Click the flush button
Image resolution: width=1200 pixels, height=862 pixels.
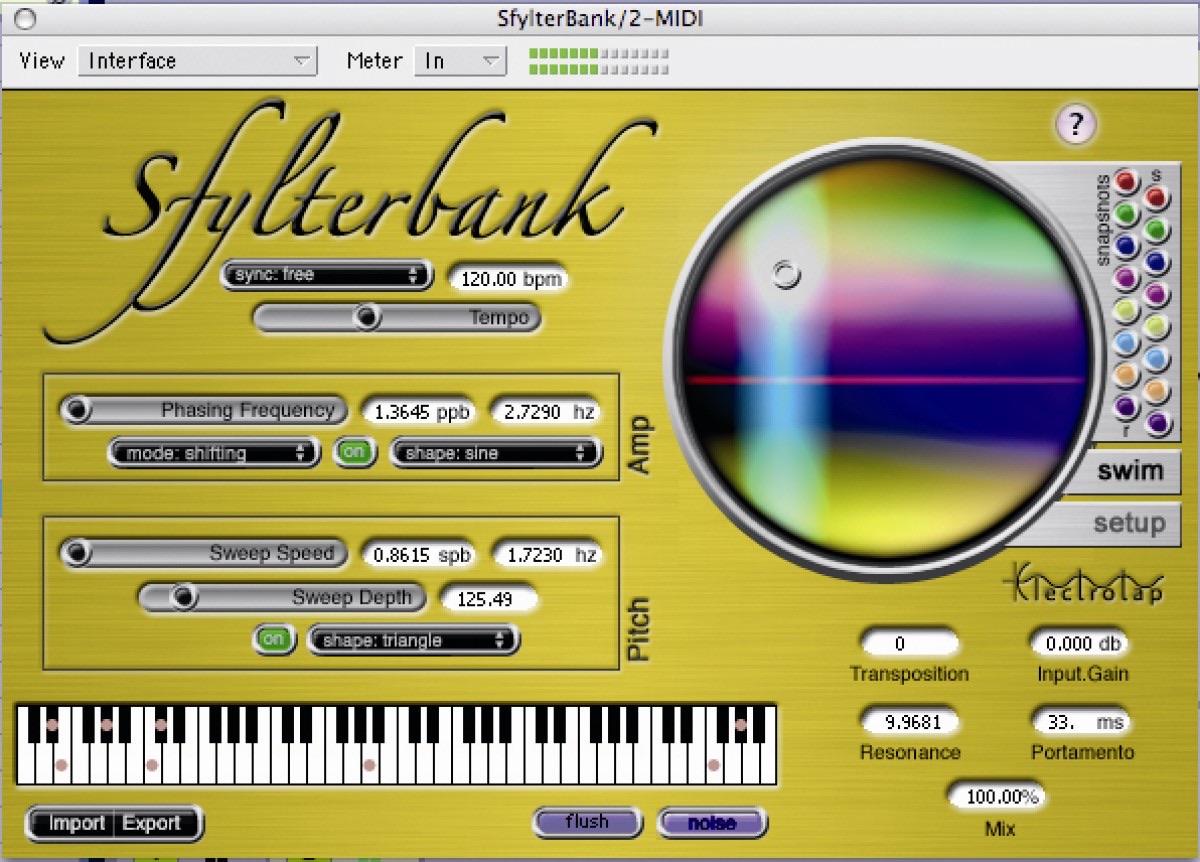[x=587, y=822]
